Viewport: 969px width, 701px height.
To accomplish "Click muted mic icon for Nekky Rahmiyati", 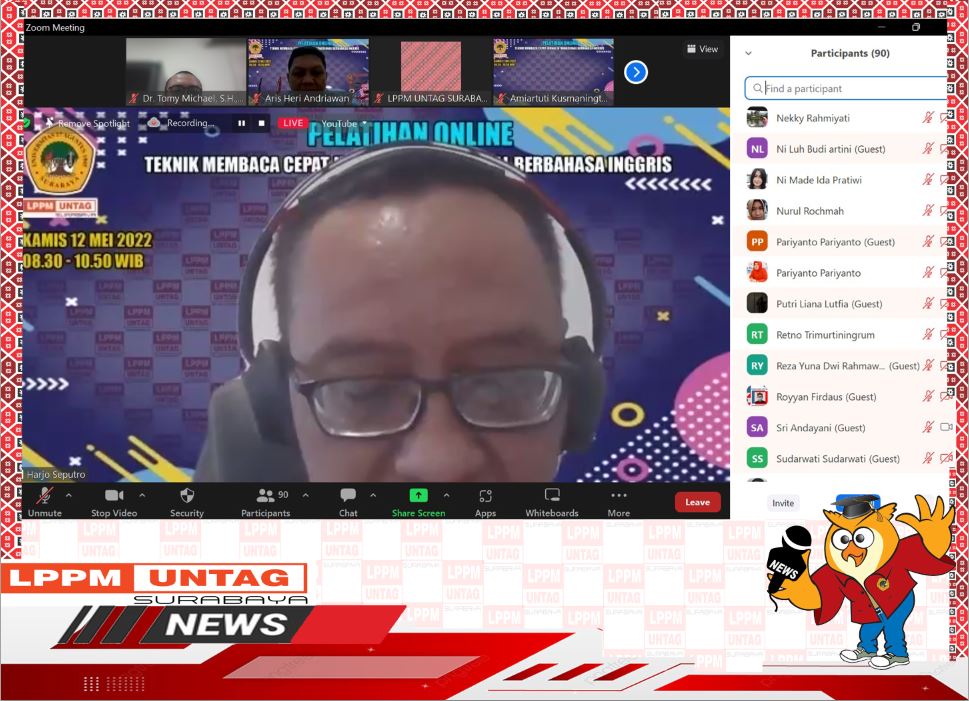I will 928,117.
